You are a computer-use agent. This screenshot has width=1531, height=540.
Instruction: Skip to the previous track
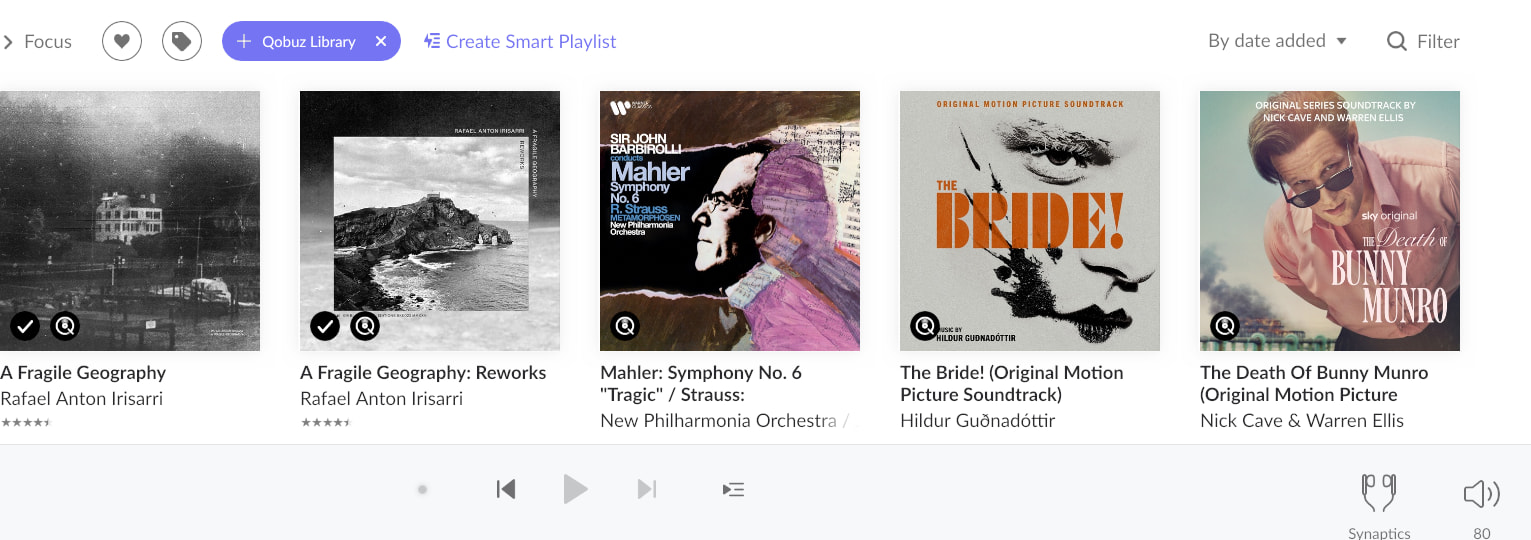[506, 489]
